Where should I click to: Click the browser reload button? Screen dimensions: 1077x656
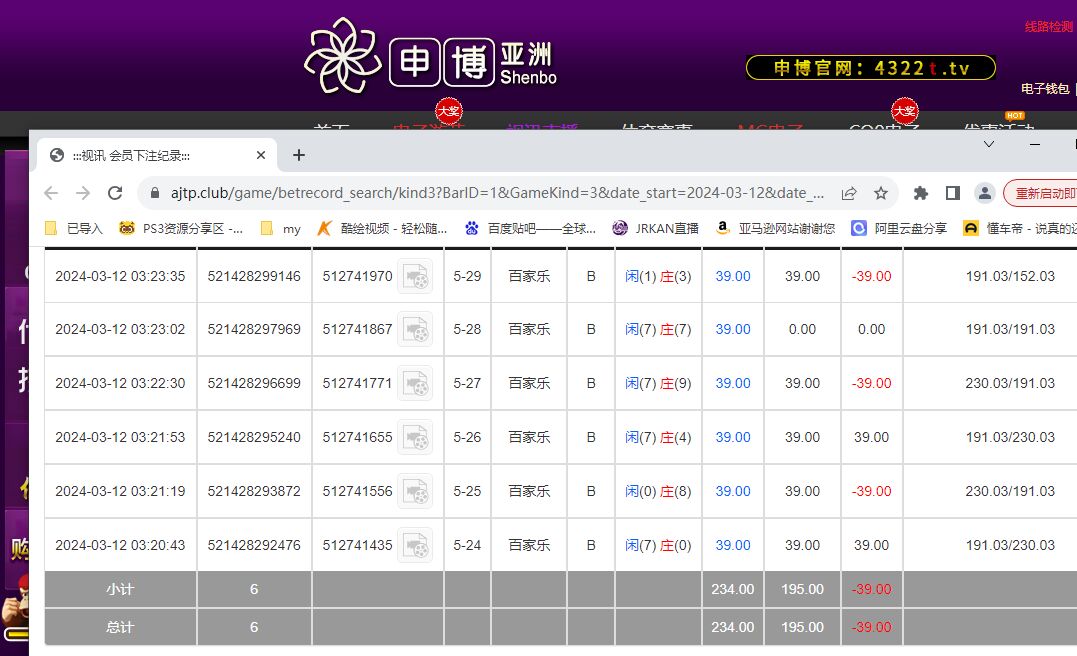(115, 193)
